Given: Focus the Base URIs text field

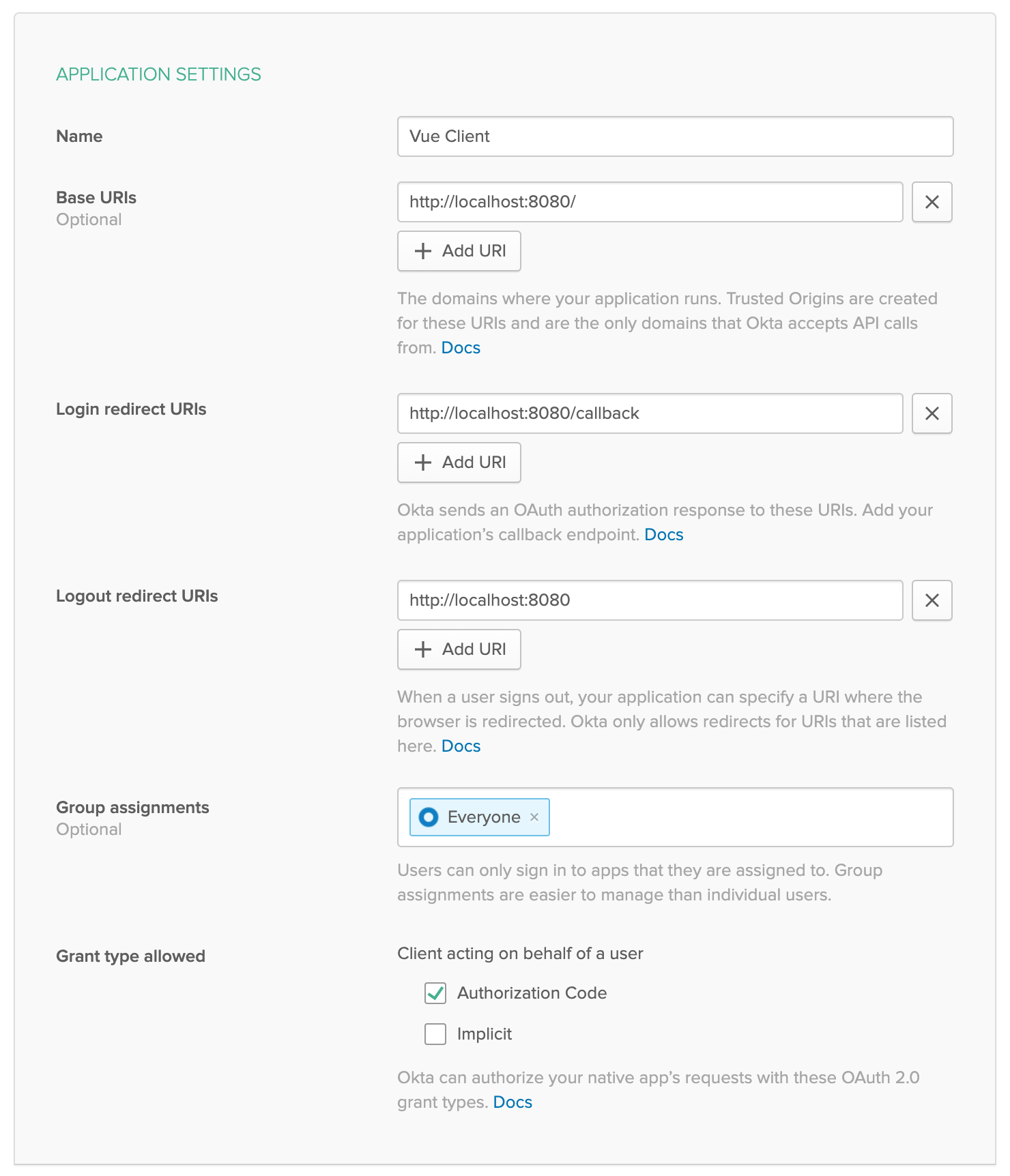Looking at the screenshot, I should (x=650, y=202).
